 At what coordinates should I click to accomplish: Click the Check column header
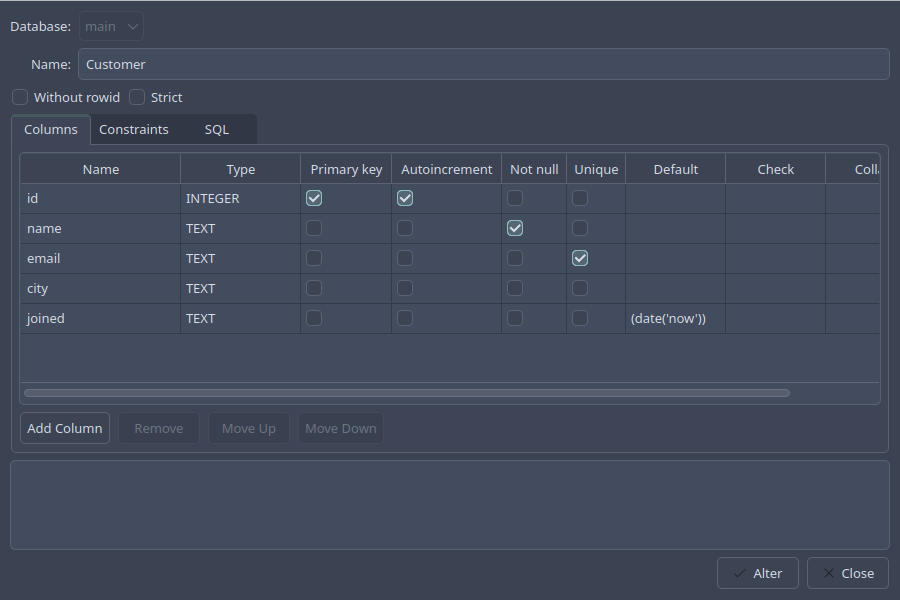point(775,169)
